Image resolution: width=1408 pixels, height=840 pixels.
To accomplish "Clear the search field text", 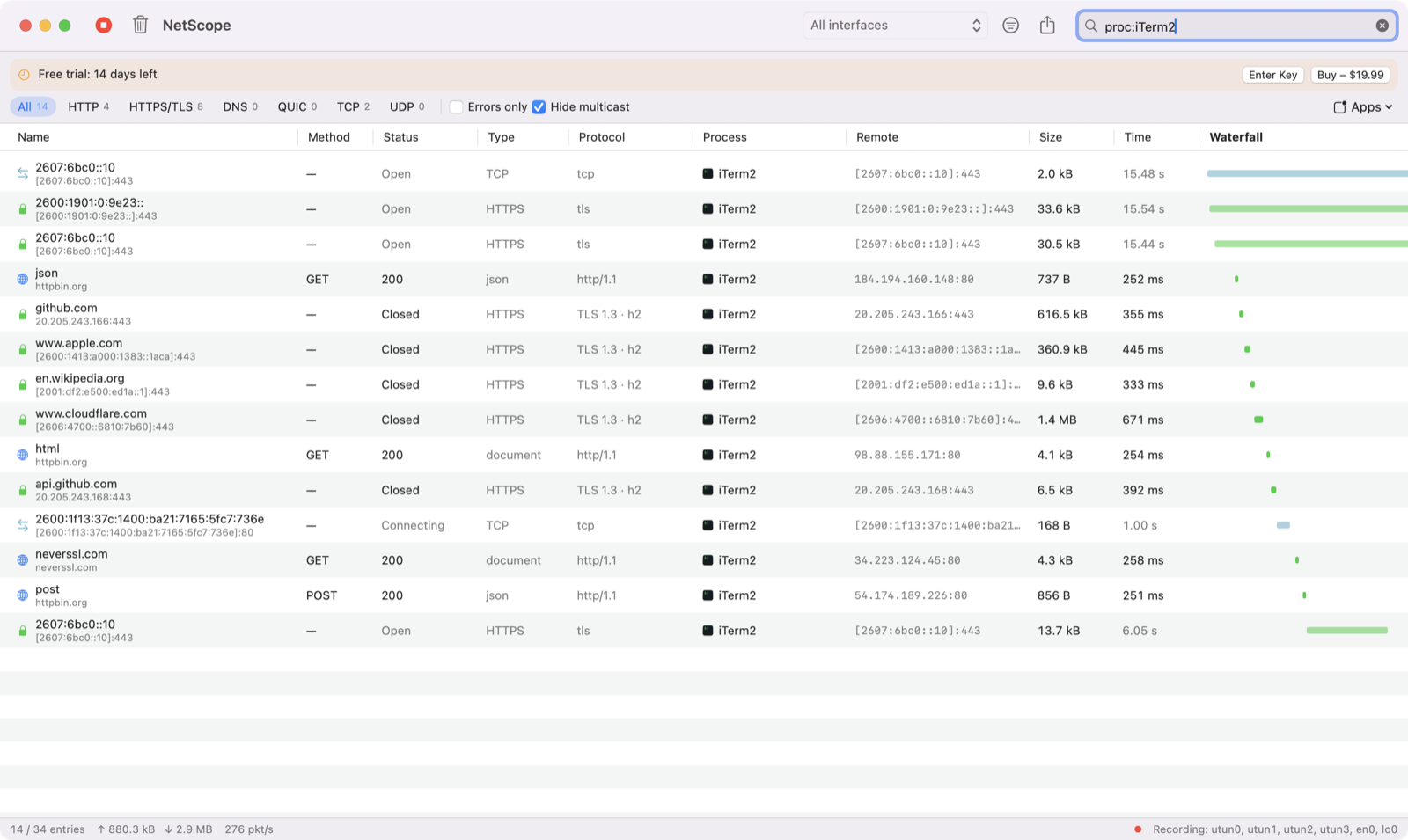I will (1382, 26).
